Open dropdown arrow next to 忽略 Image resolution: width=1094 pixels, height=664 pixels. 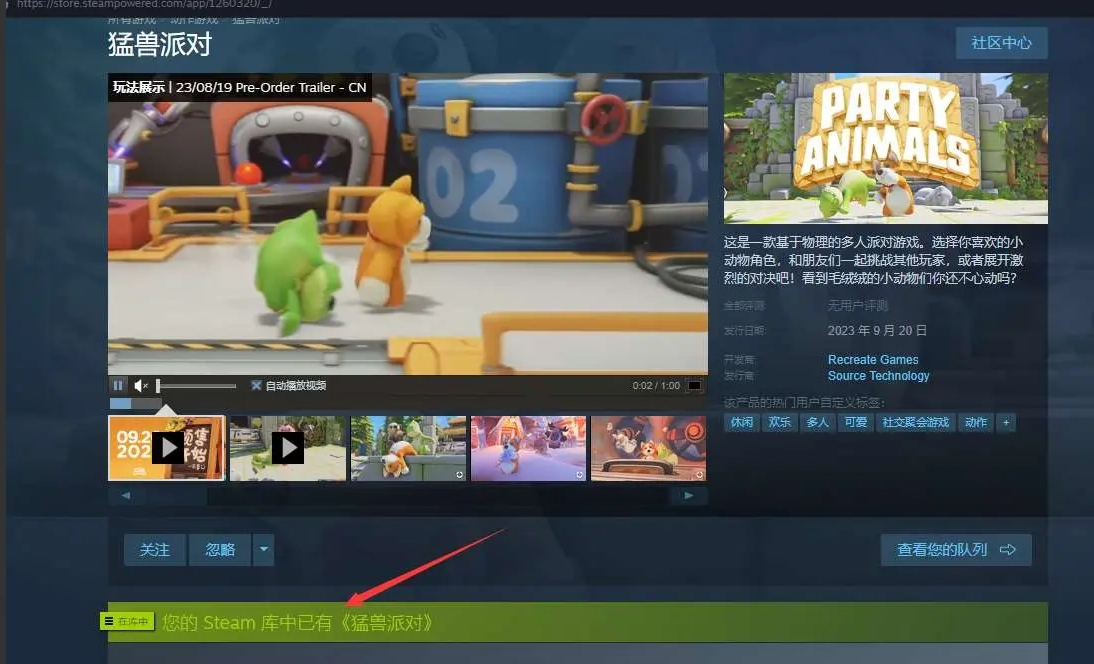(263, 550)
